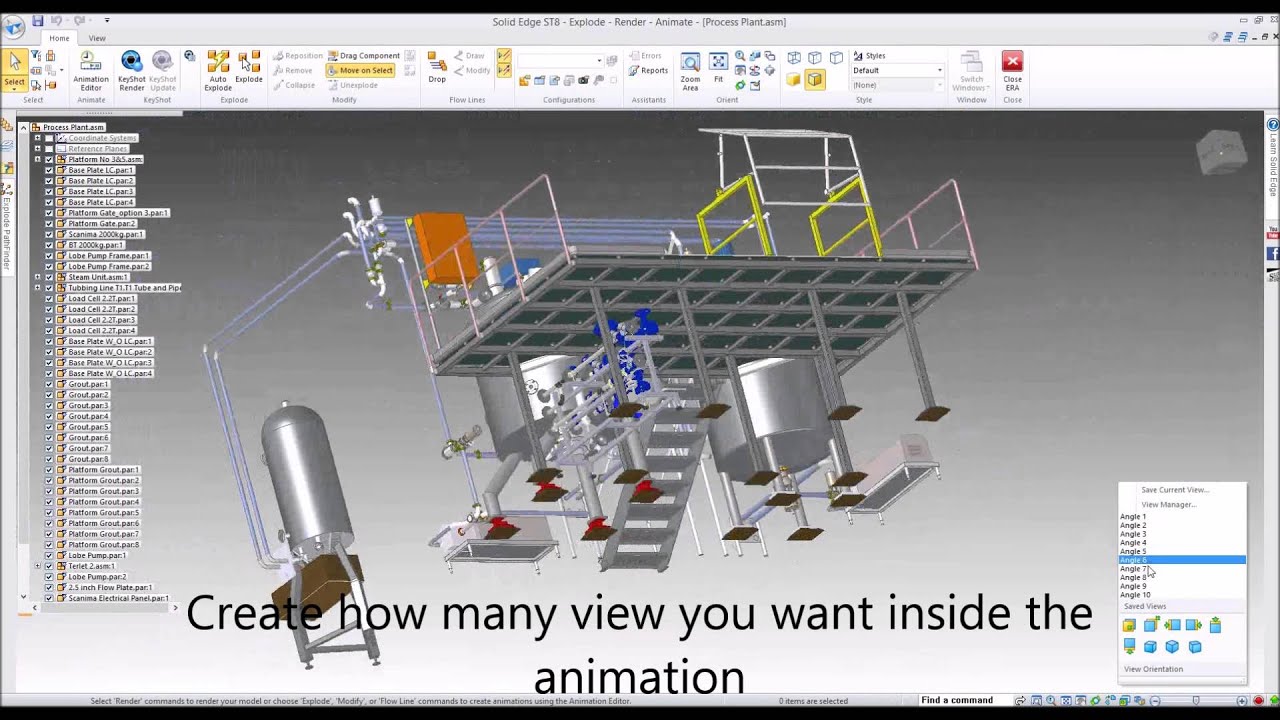Select the Explode command
This screenshot has height=720, width=1280.
(x=249, y=68)
